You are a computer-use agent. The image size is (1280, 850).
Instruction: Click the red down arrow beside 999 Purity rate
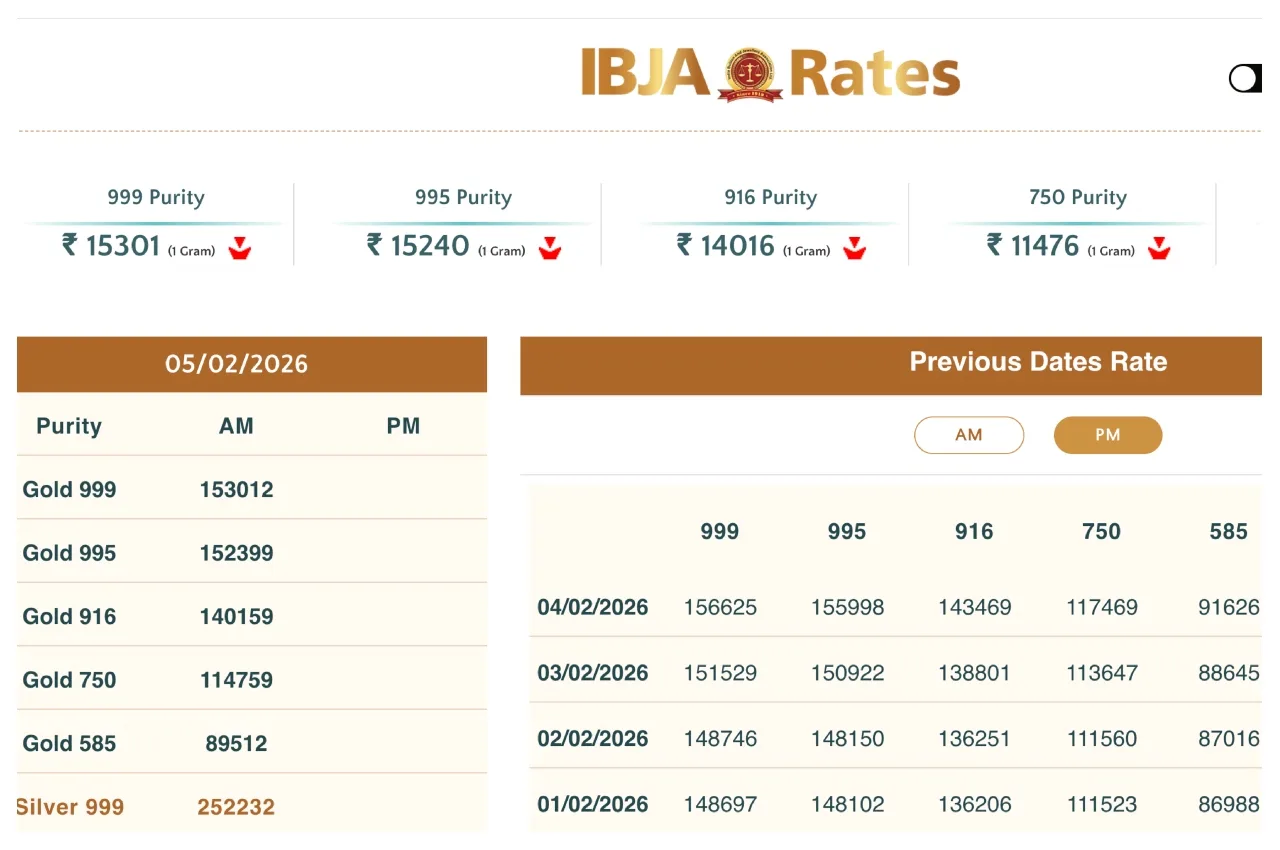[x=239, y=247]
